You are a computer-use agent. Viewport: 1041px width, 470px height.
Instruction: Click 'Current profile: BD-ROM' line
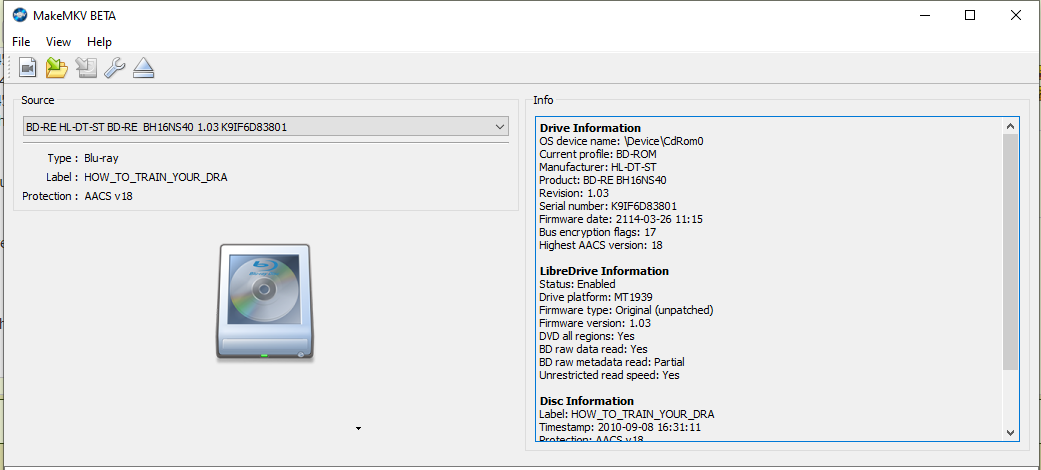pyautogui.click(x=598, y=154)
